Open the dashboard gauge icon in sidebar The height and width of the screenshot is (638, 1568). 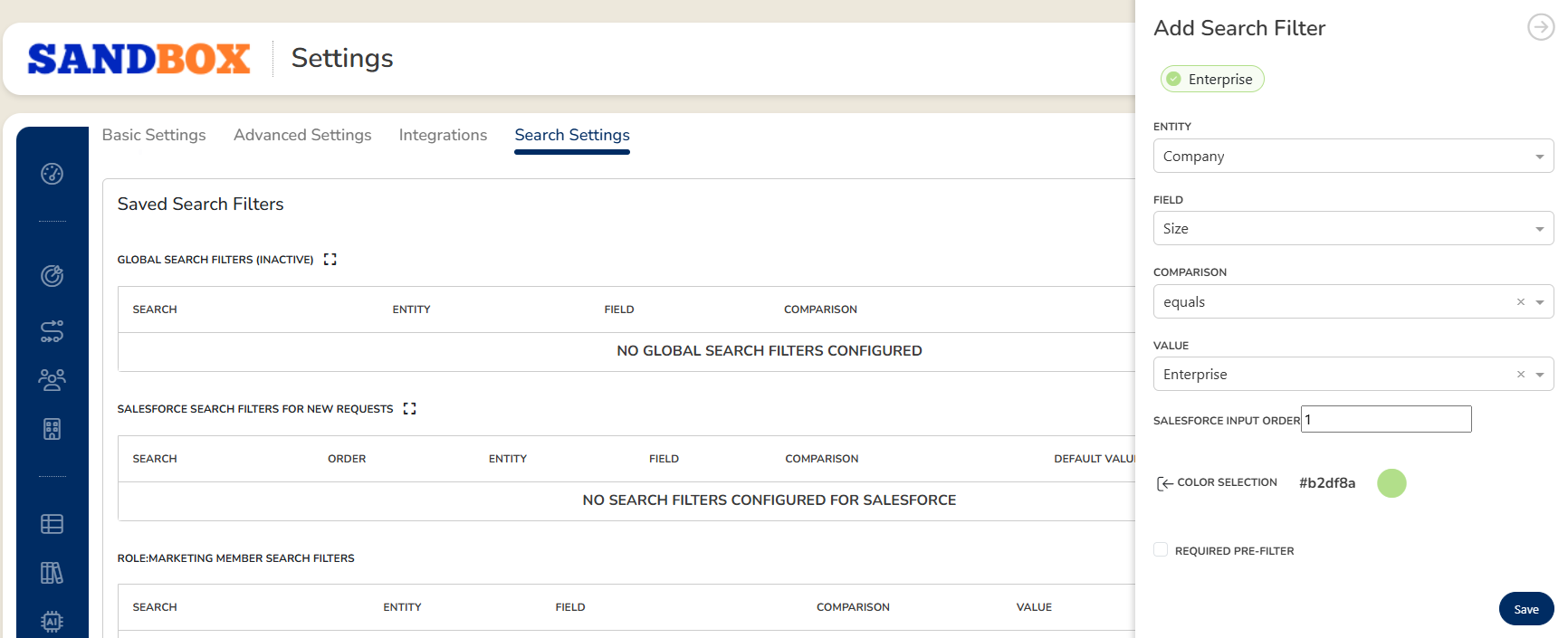(x=52, y=174)
